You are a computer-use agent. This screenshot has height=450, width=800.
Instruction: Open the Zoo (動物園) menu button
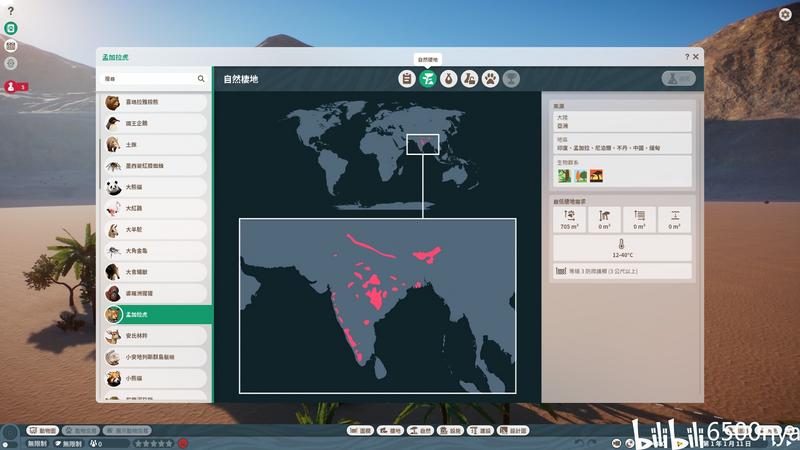pyautogui.click(x=43, y=431)
